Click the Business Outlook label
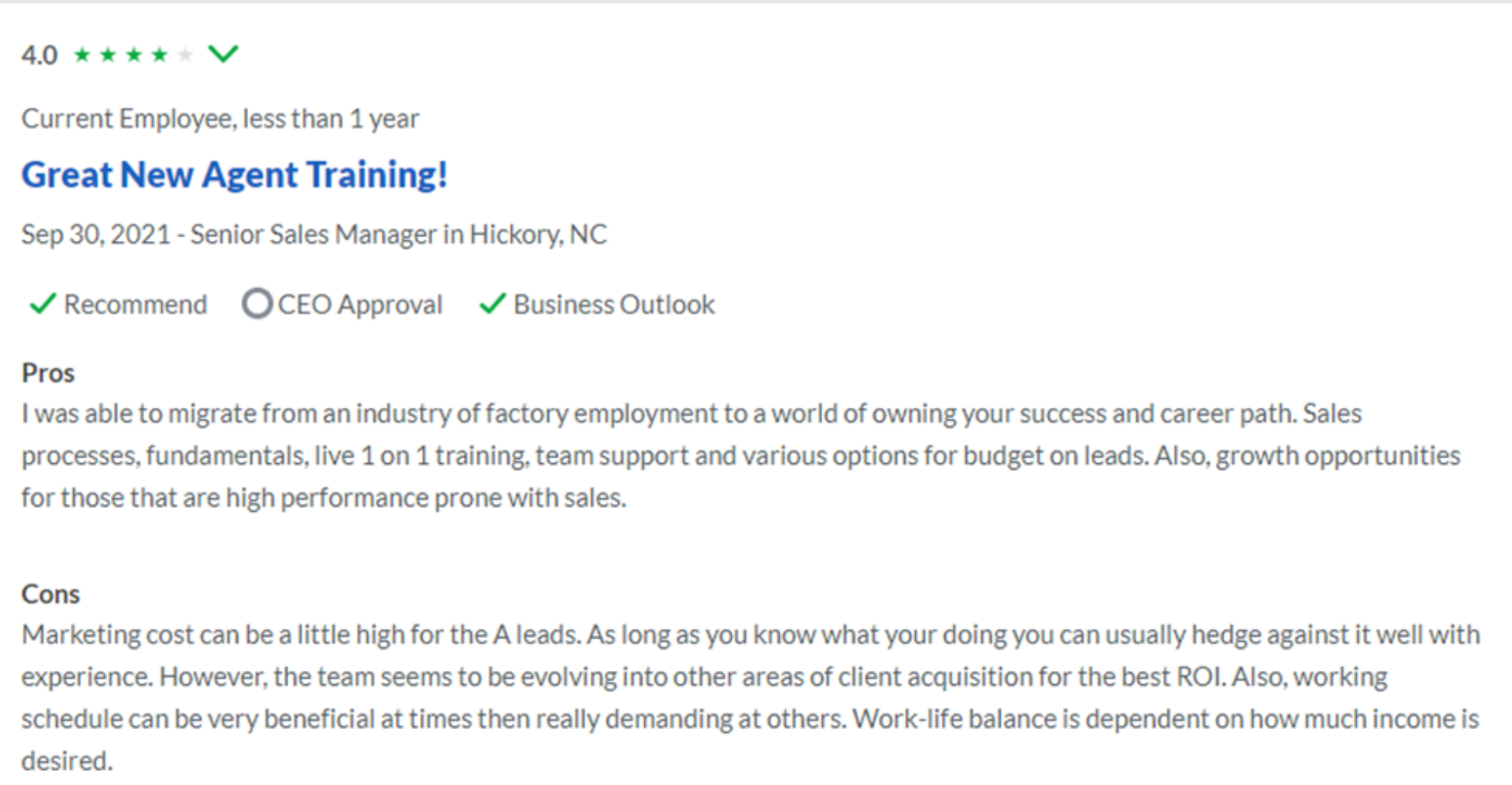Image resolution: width=1512 pixels, height=785 pixels. point(613,305)
